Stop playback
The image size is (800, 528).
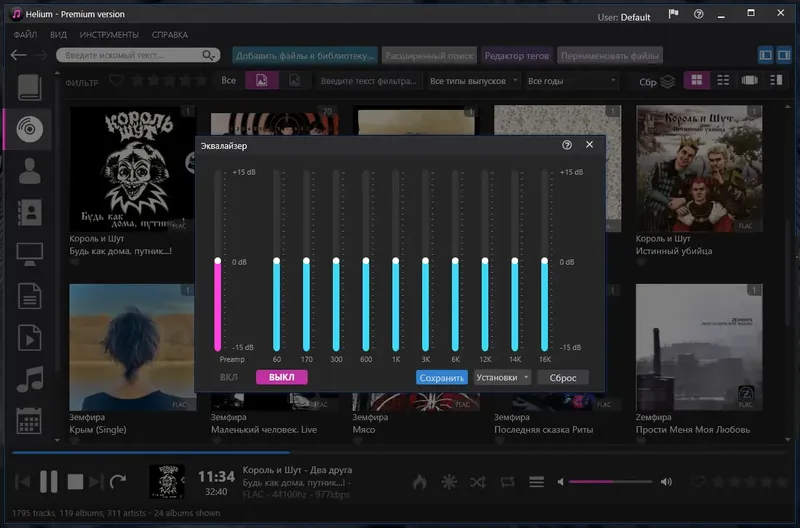coord(75,482)
